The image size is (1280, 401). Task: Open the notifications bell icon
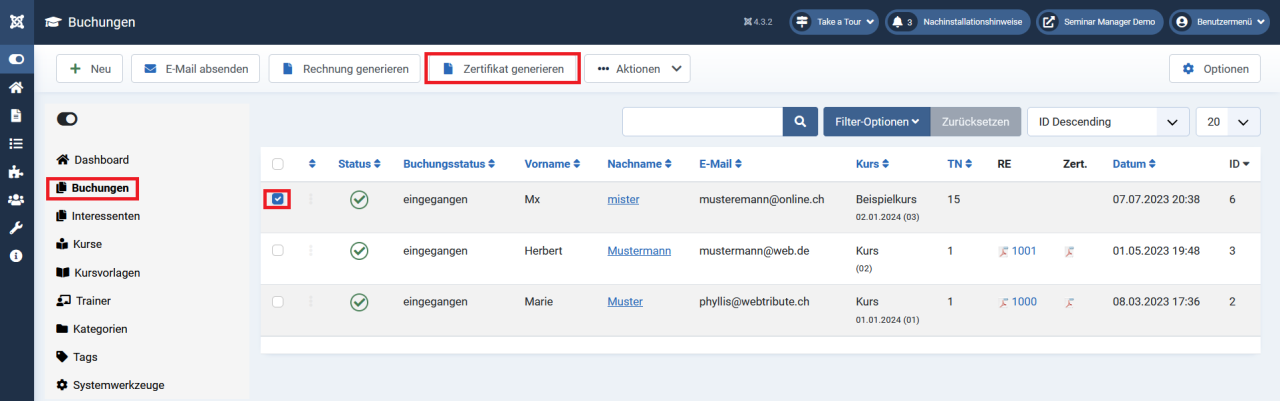tap(897, 22)
